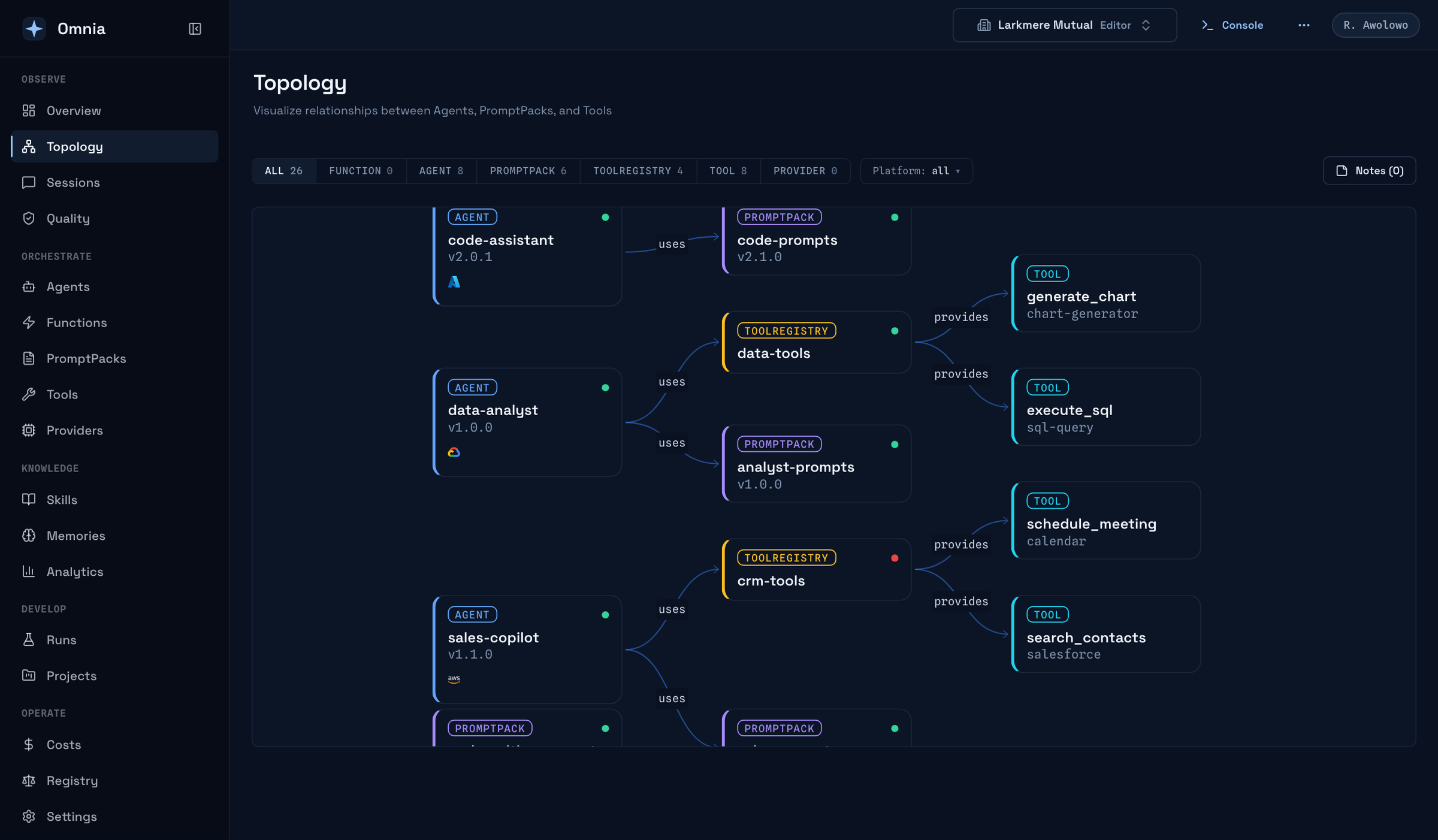
Task: Open Providers section
Action: (114, 430)
